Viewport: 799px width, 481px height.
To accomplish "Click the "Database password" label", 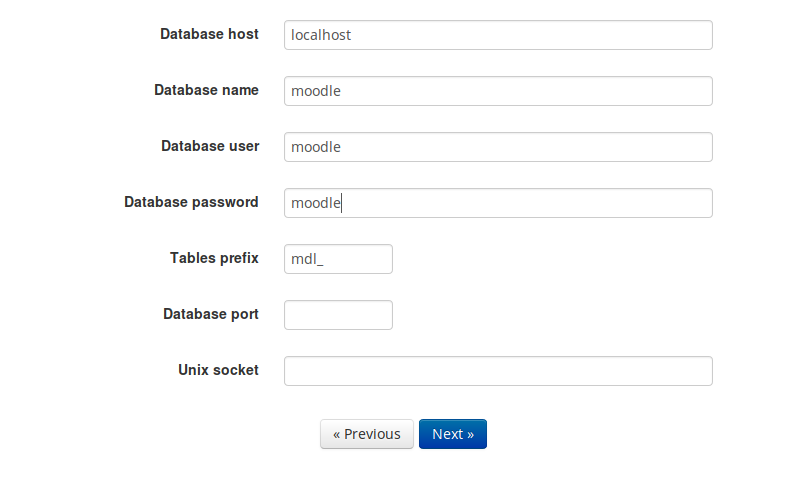I will (x=191, y=202).
